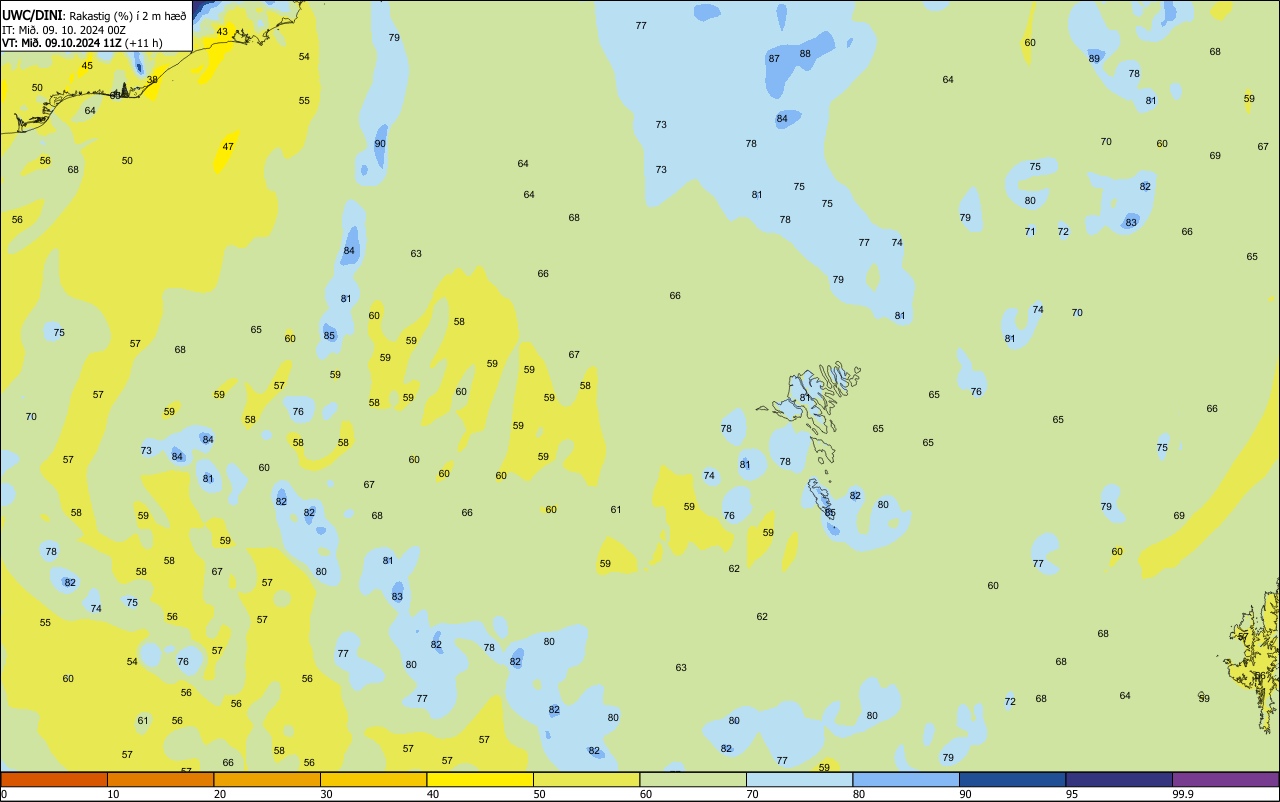Click the humidity value 43 on the map
This screenshot has height=802, width=1280.
point(222,31)
